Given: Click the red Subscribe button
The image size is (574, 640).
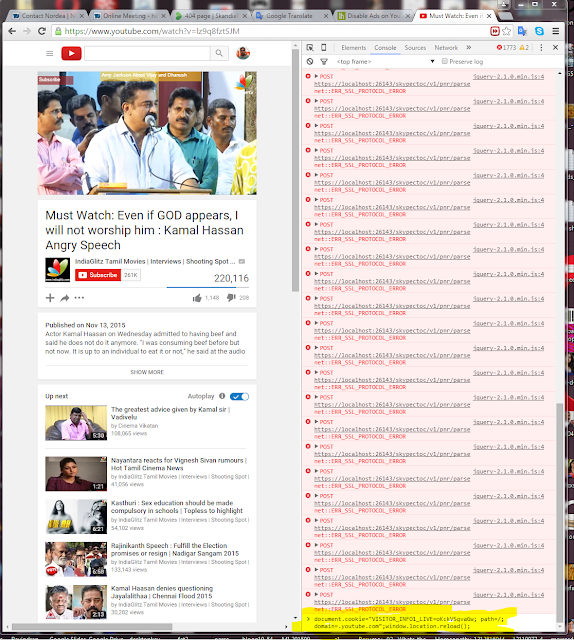Looking at the screenshot, I should pyautogui.click(x=98, y=275).
